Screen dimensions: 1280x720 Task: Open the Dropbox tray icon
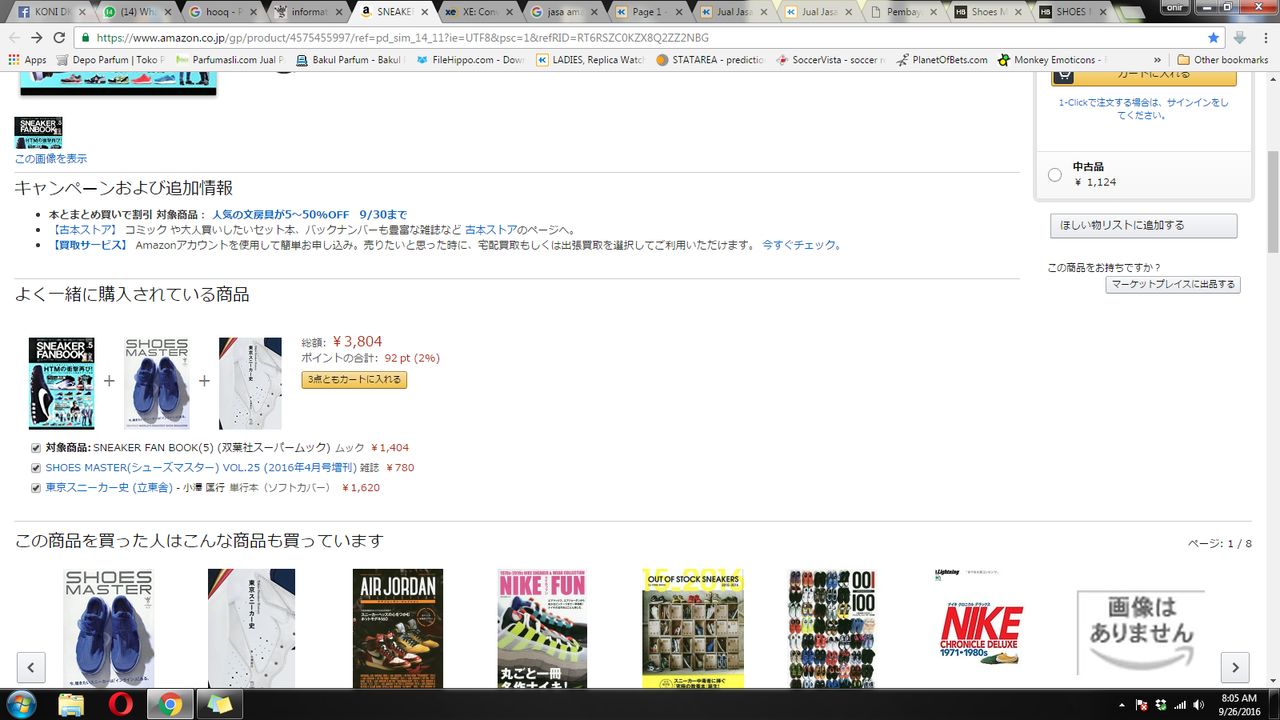click(x=1160, y=705)
